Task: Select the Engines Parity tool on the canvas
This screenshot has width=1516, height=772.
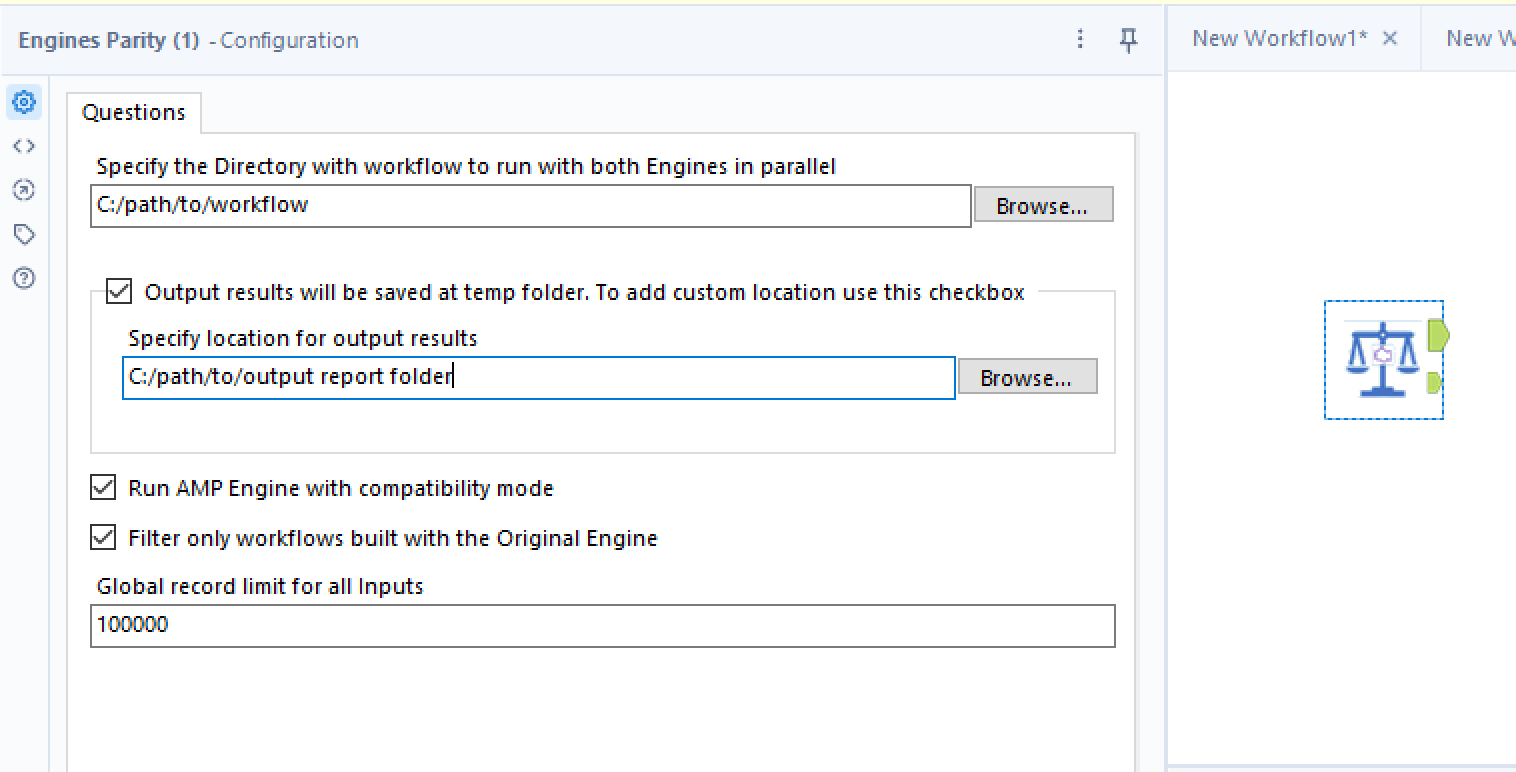Action: pyautogui.click(x=1384, y=359)
